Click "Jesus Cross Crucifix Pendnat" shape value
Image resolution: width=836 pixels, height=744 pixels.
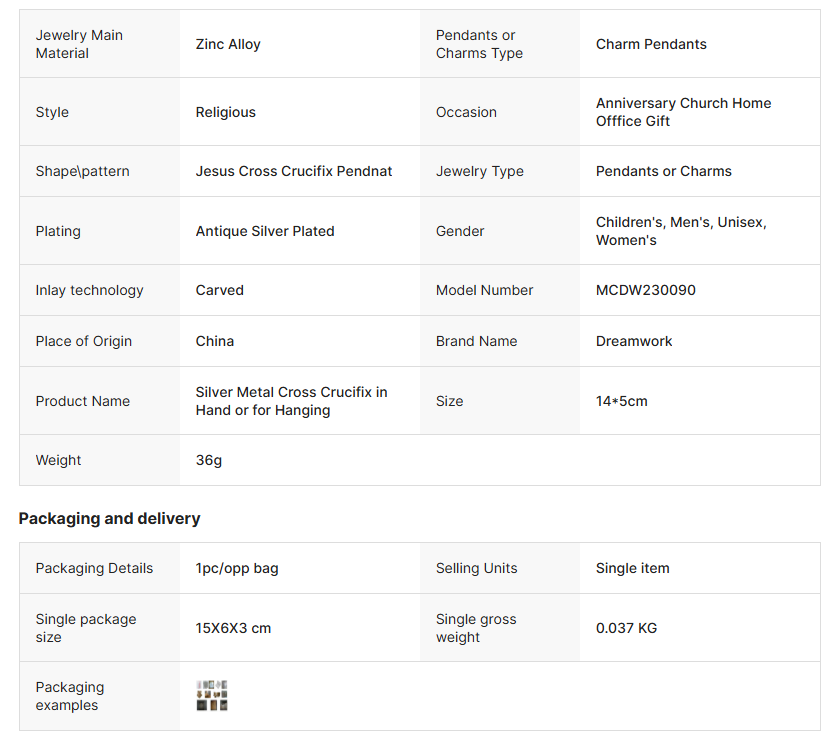pyautogui.click(x=294, y=171)
